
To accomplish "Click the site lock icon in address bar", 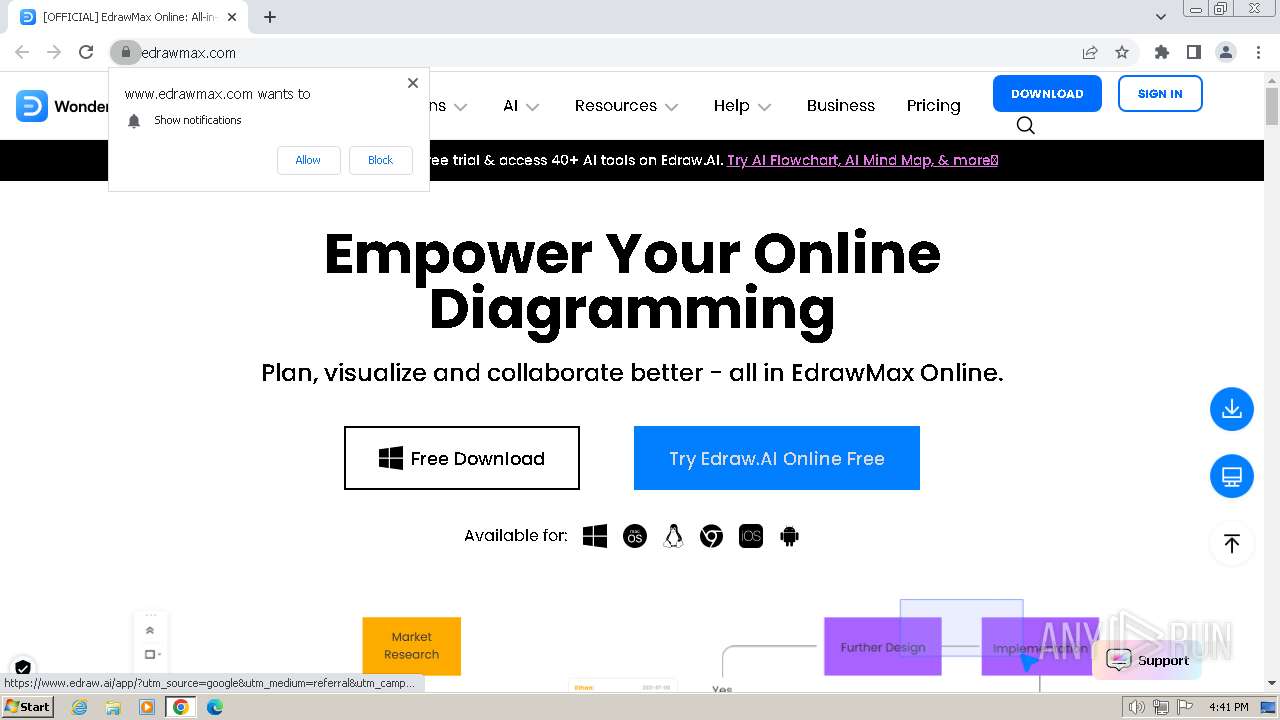I will (125, 52).
